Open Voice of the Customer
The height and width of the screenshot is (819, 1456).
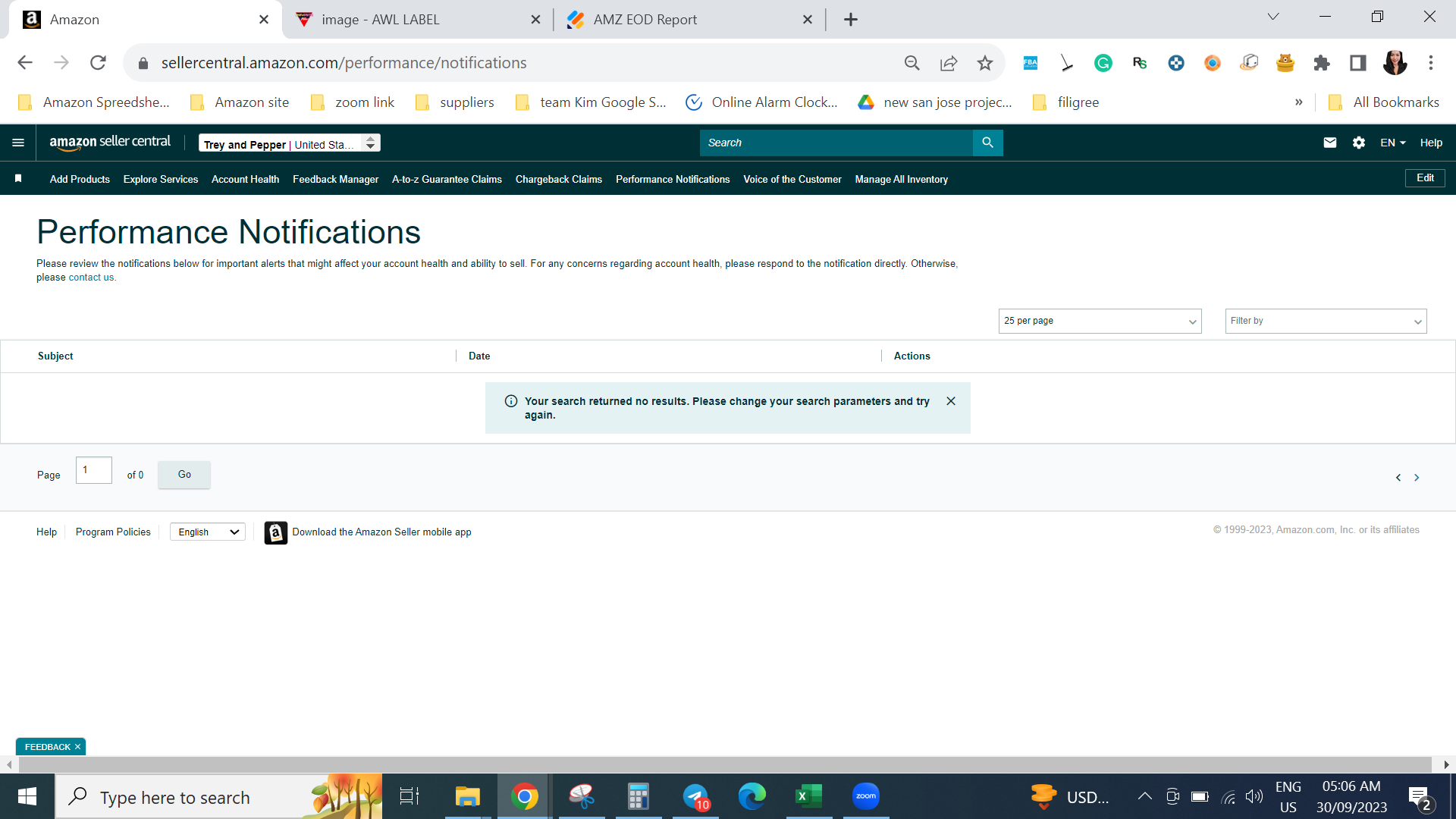pos(792,179)
